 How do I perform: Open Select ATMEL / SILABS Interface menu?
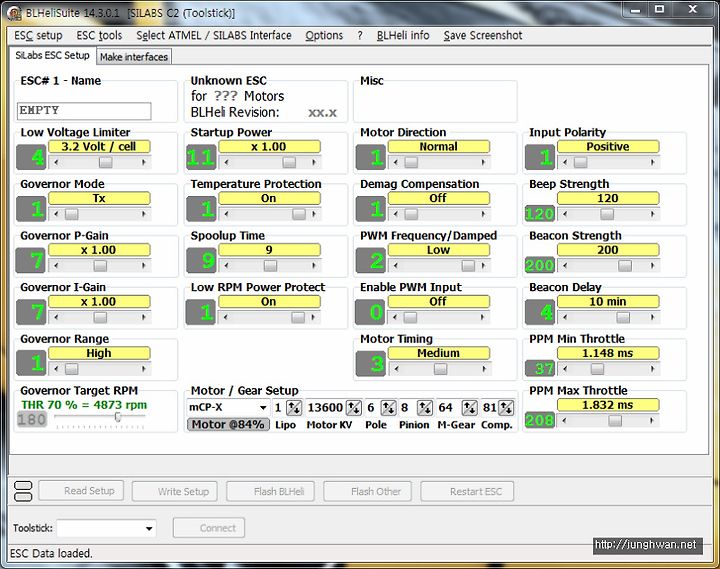[214, 35]
